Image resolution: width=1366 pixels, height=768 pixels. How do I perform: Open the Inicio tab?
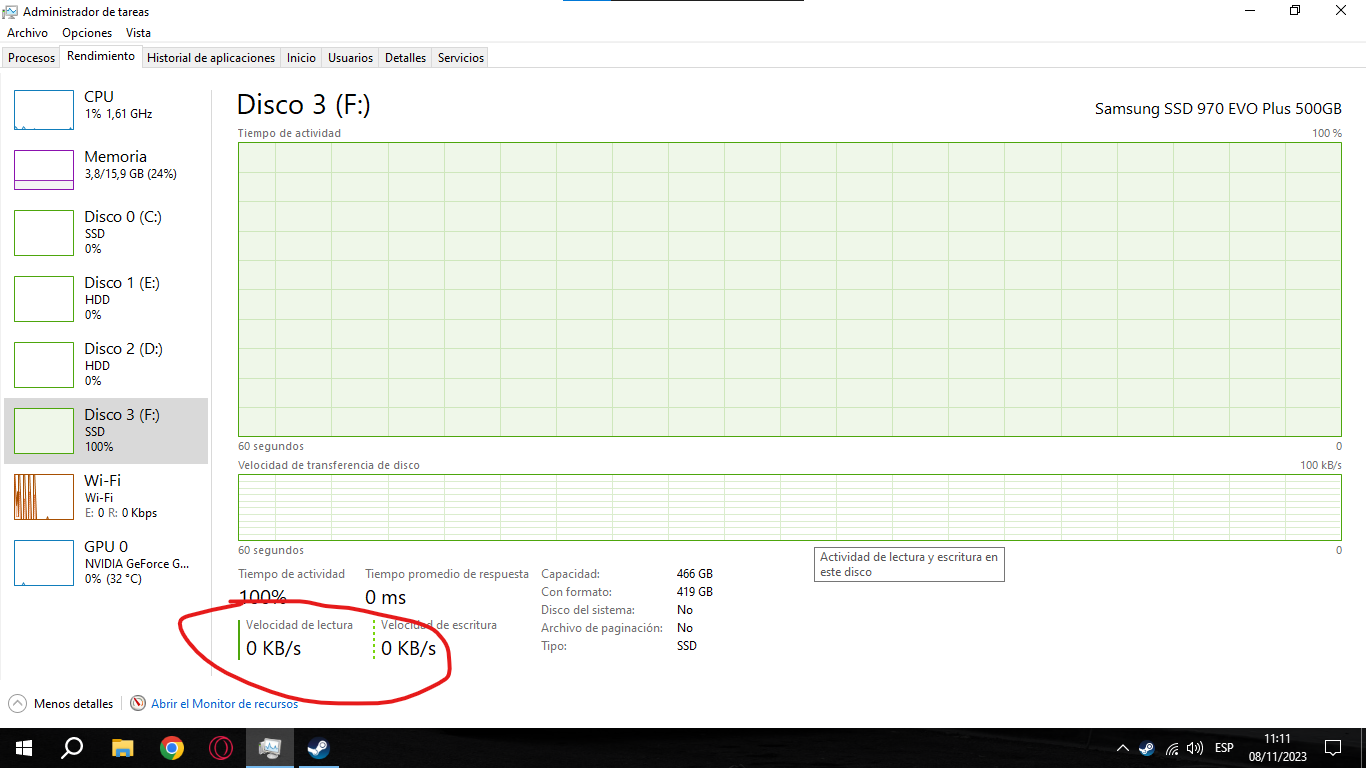pos(301,58)
